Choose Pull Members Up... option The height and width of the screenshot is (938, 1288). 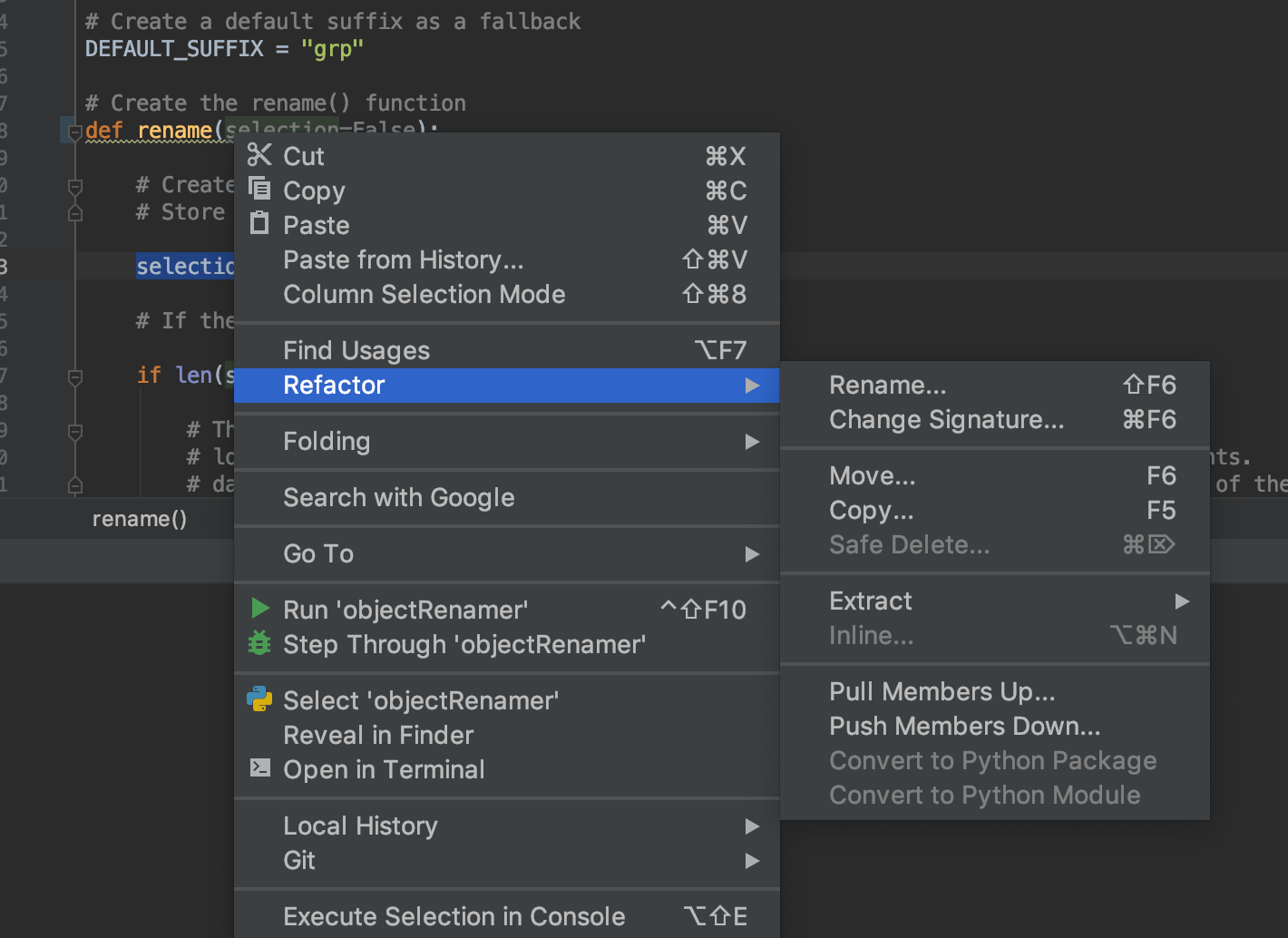click(942, 692)
